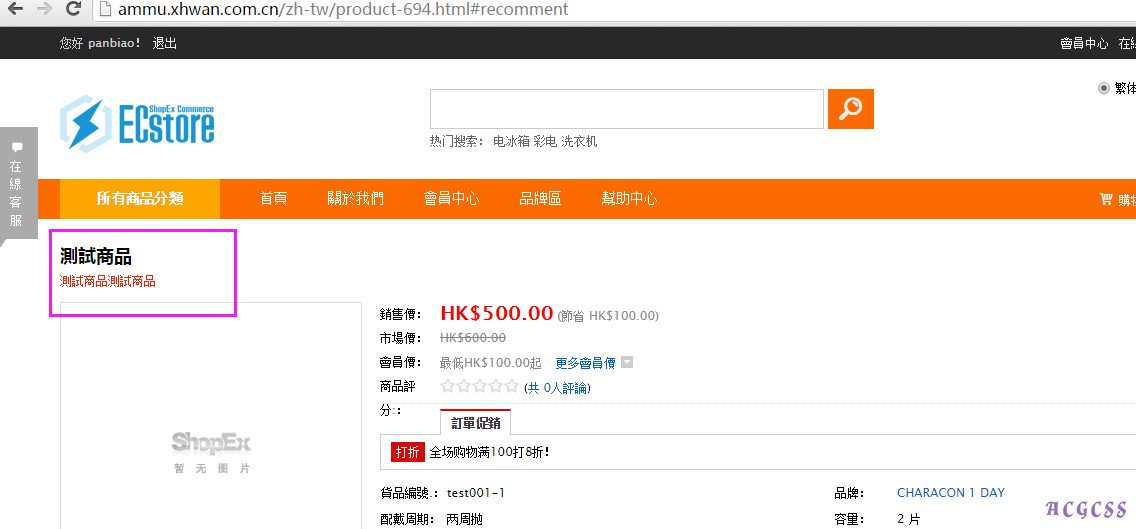Open 所有商品分類 category menu

coord(140,199)
